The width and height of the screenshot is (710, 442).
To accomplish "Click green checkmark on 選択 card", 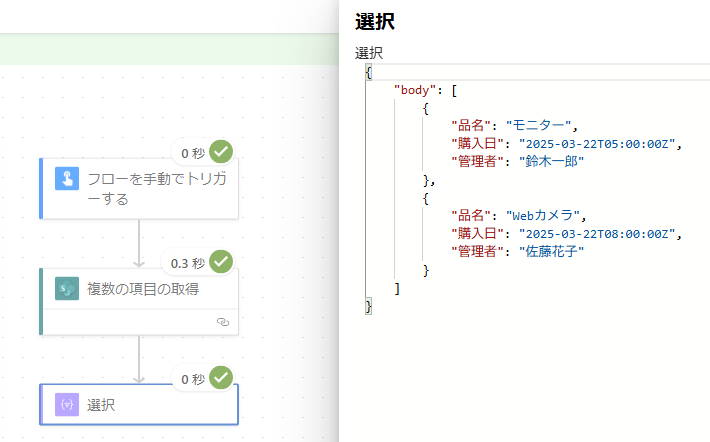I will (221, 378).
